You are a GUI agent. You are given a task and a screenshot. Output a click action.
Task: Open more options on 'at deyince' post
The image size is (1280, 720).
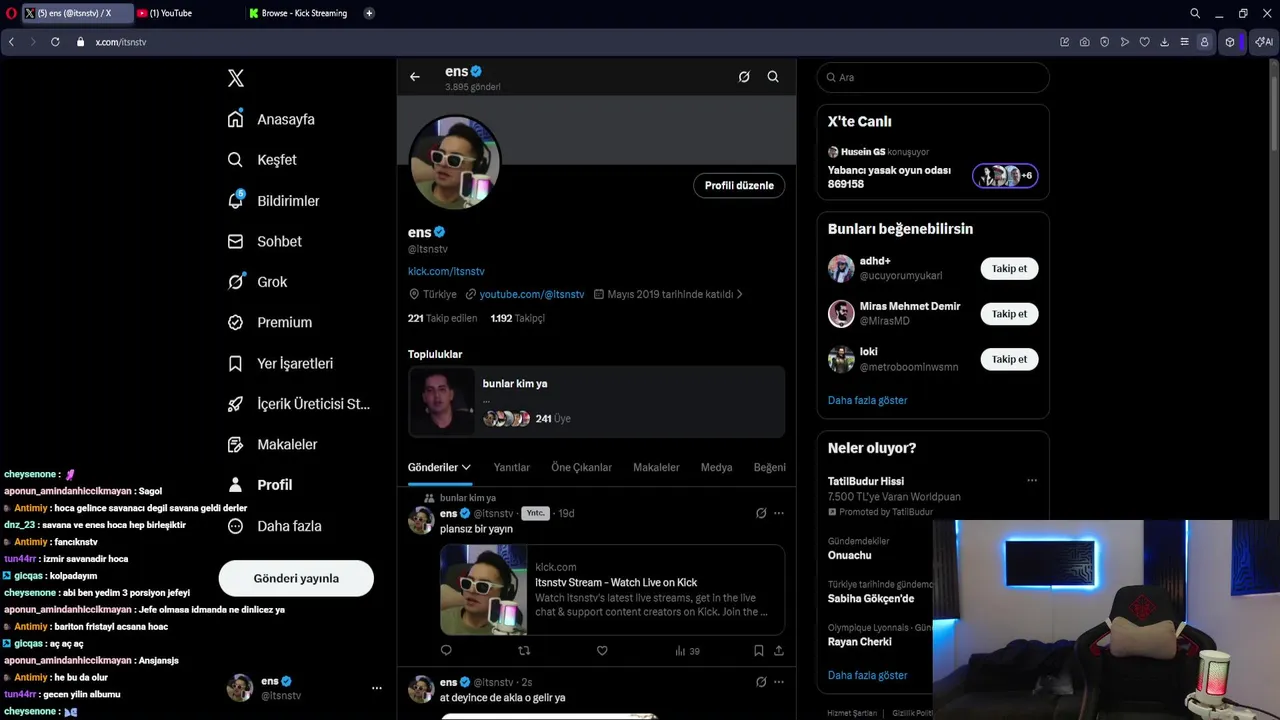[x=779, y=682]
